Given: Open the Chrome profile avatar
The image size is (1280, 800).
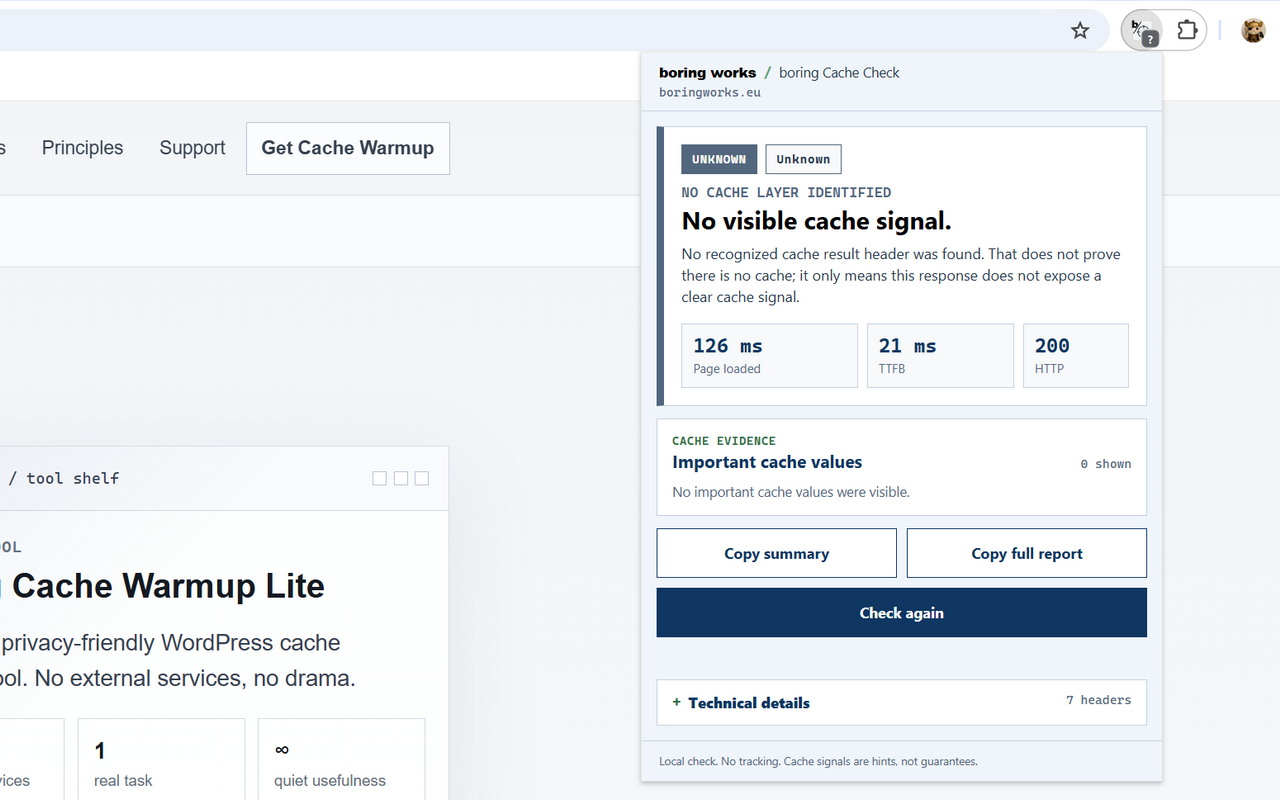Looking at the screenshot, I should click(x=1253, y=30).
